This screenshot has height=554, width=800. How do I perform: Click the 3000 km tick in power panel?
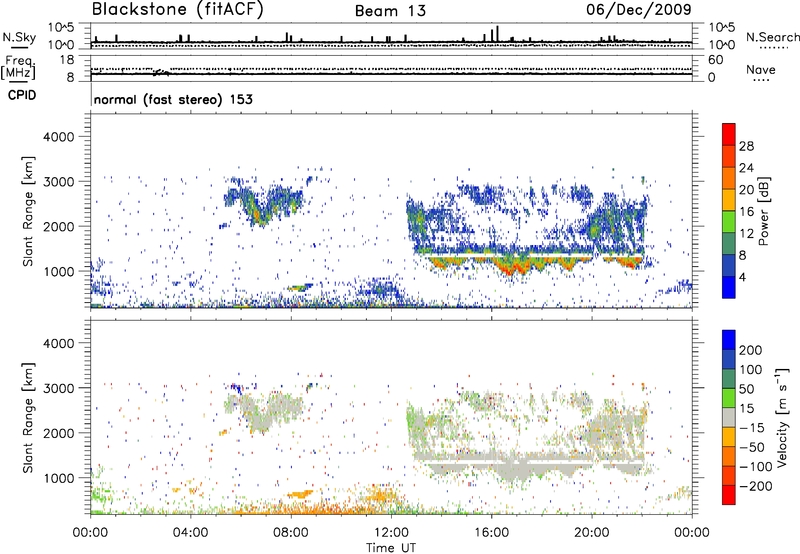[x=58, y=182]
